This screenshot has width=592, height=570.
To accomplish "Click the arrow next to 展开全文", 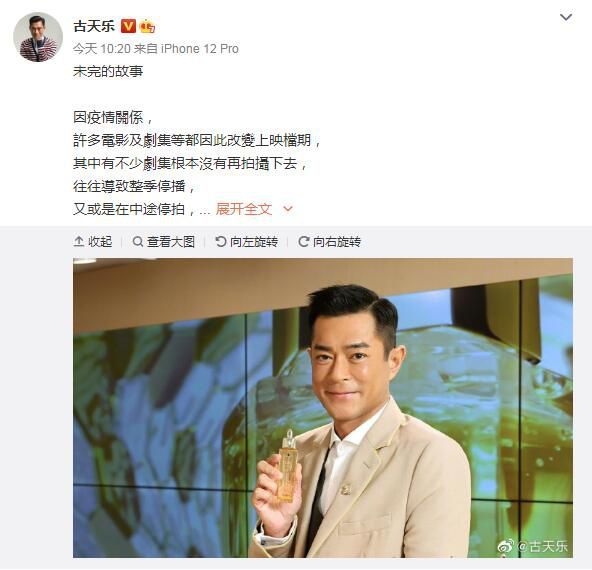I will (x=288, y=209).
